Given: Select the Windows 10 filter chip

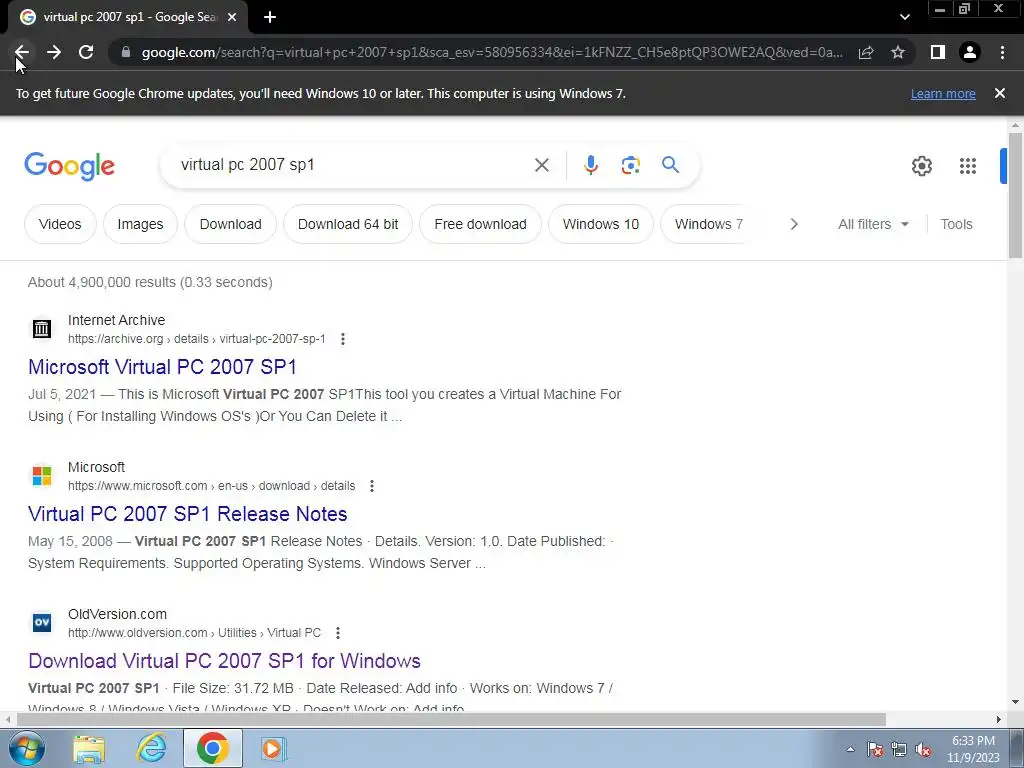Looking at the screenshot, I should [601, 224].
